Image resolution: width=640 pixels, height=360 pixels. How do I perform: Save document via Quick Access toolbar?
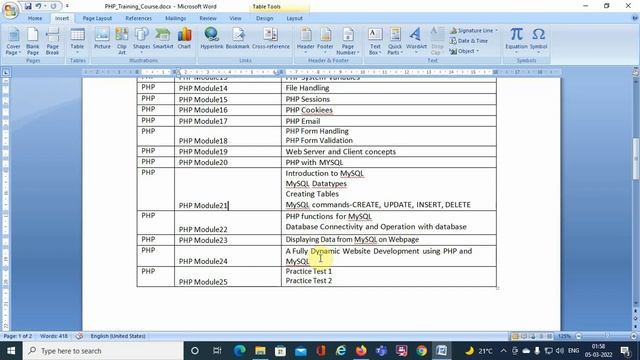(x=28, y=6)
